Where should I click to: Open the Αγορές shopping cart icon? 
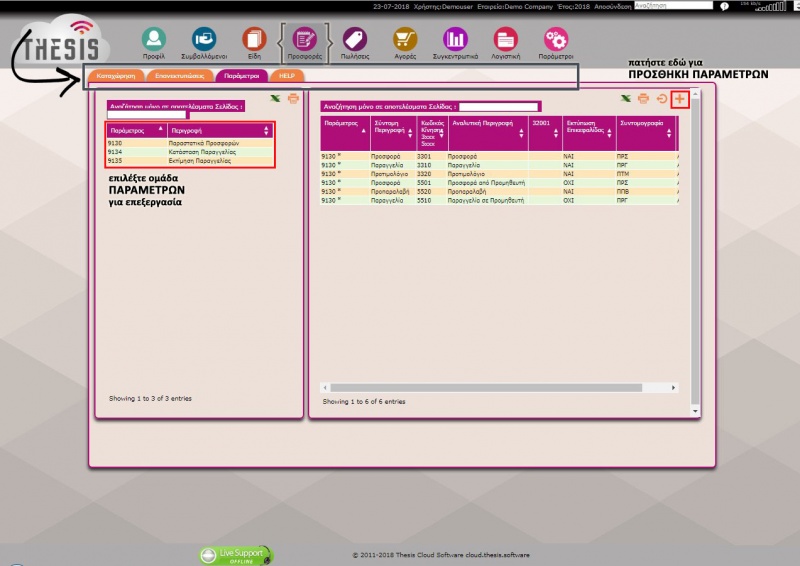(x=405, y=40)
